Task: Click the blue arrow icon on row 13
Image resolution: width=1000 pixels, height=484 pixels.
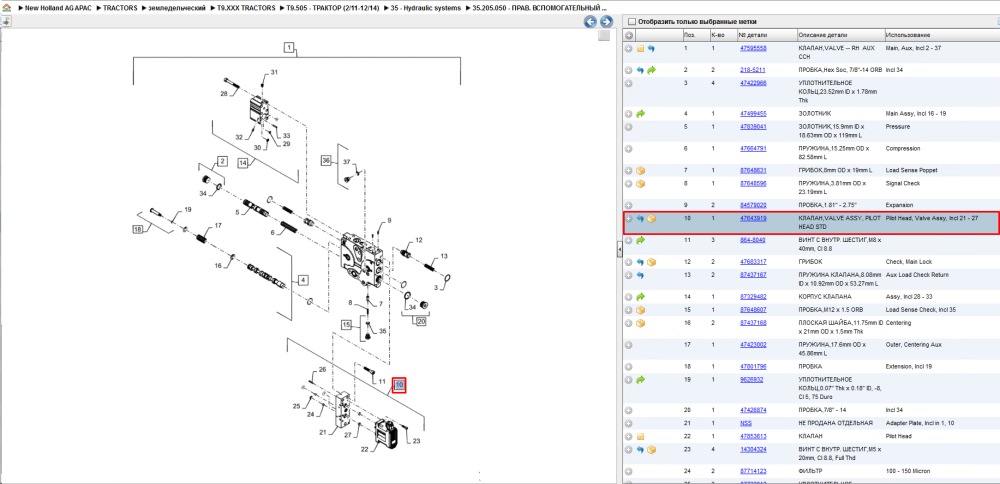Action: (640, 275)
